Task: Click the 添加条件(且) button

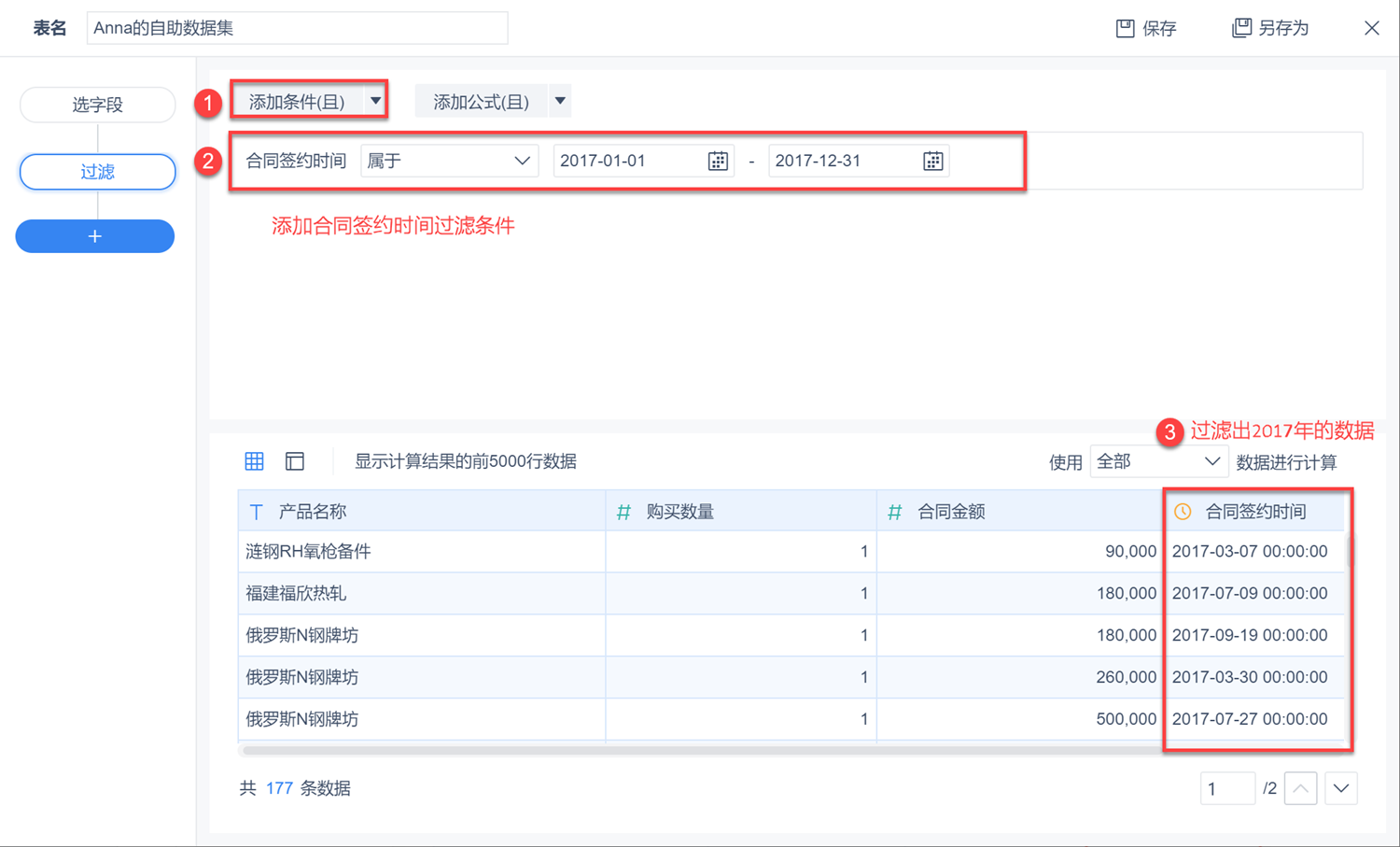Action: click(298, 101)
